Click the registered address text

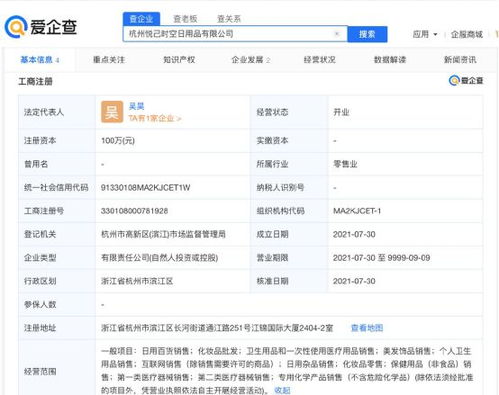[217, 328]
